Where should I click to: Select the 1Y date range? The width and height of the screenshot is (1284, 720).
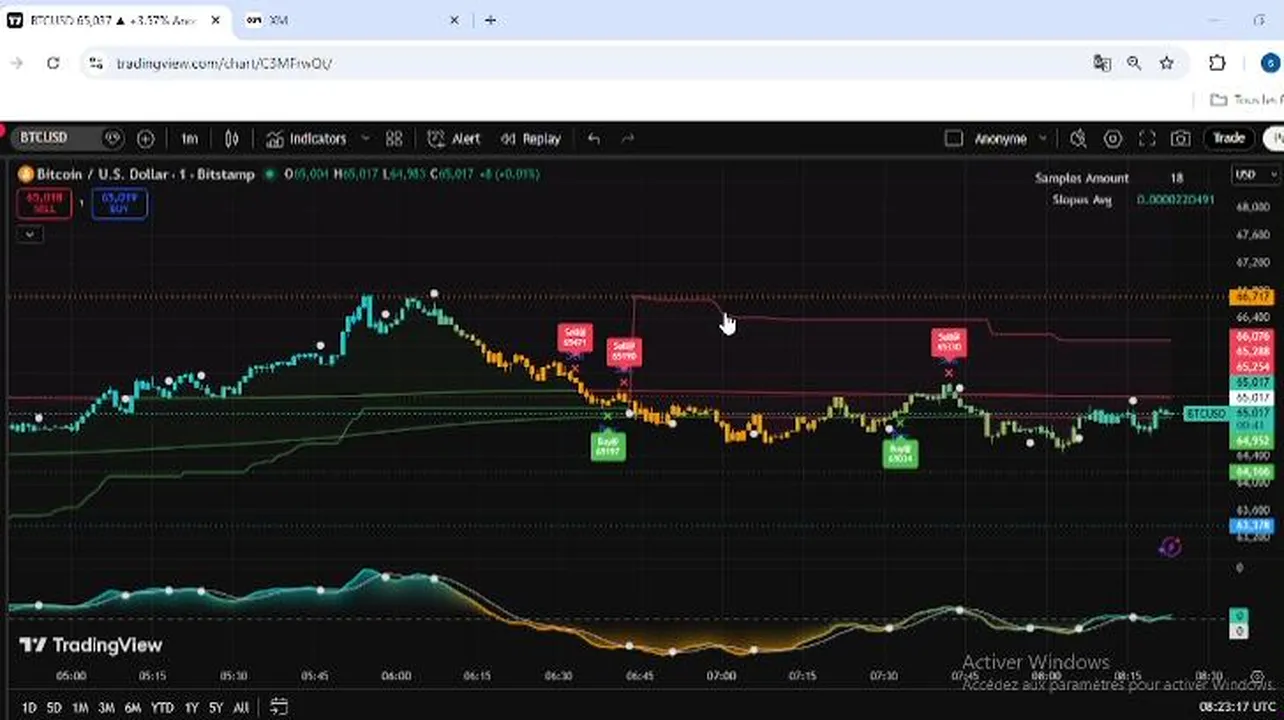pos(191,707)
